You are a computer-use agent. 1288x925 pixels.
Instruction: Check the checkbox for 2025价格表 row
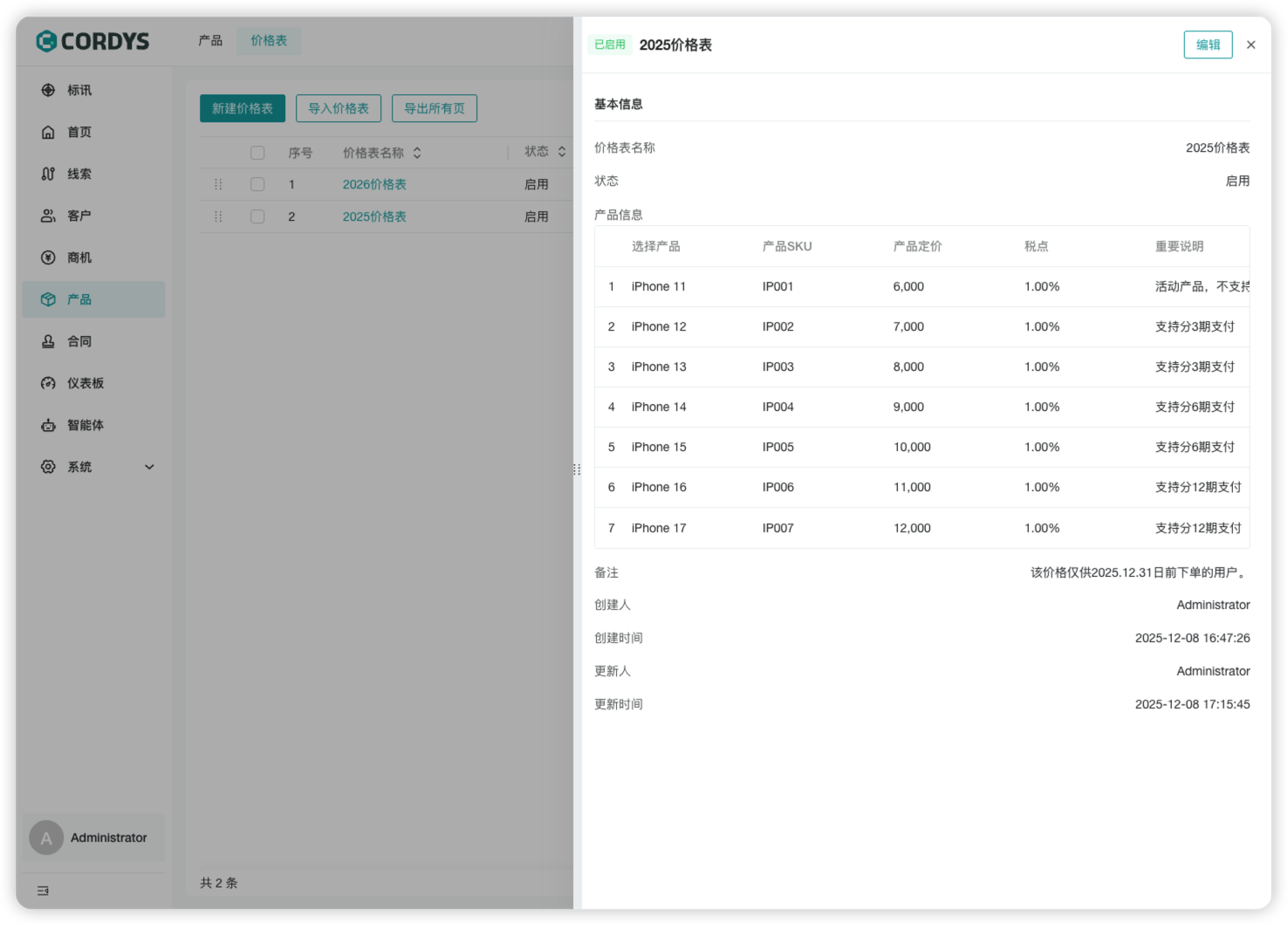point(257,216)
